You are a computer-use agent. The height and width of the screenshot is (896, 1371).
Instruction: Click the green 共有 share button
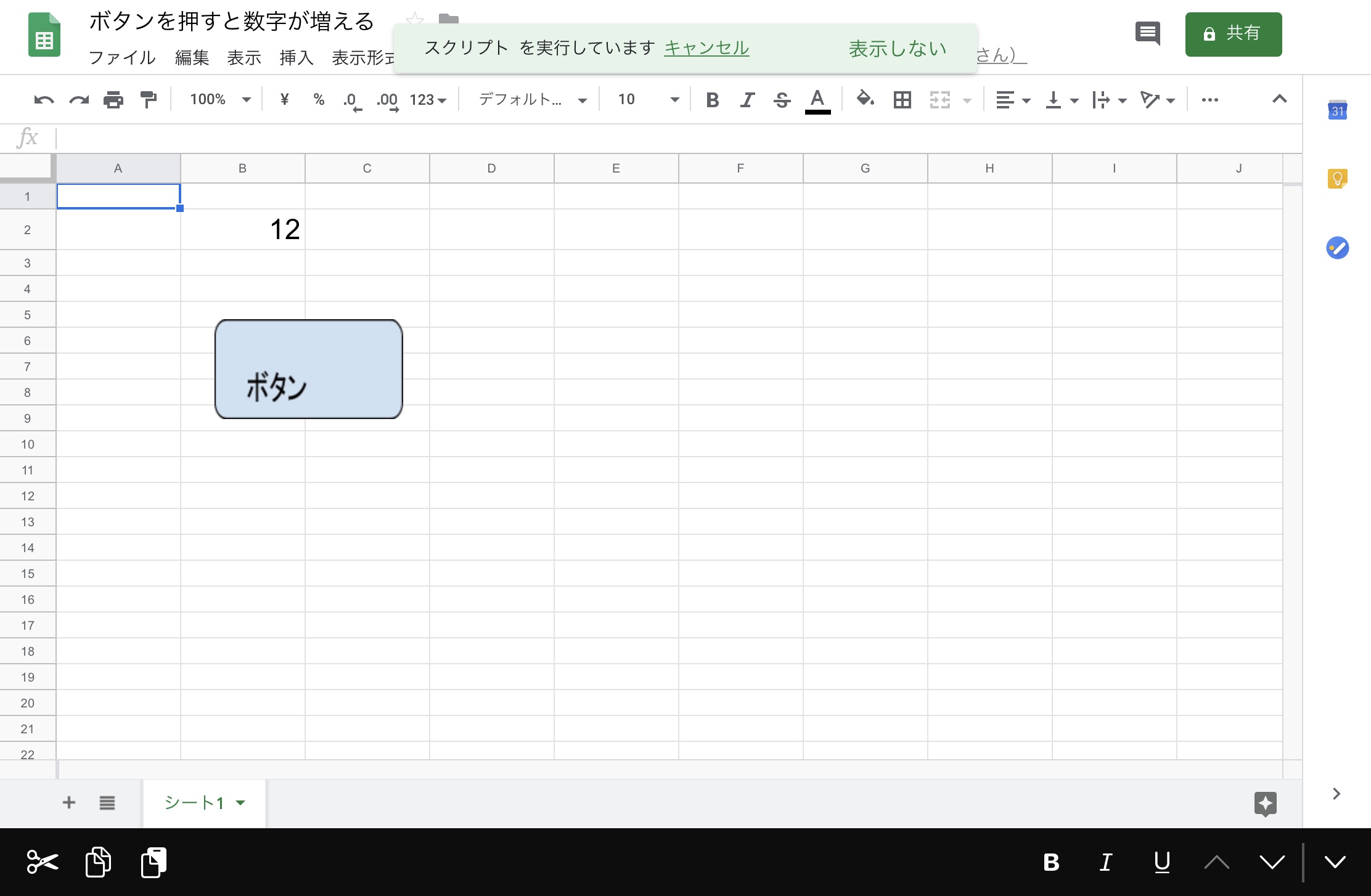click(1233, 34)
